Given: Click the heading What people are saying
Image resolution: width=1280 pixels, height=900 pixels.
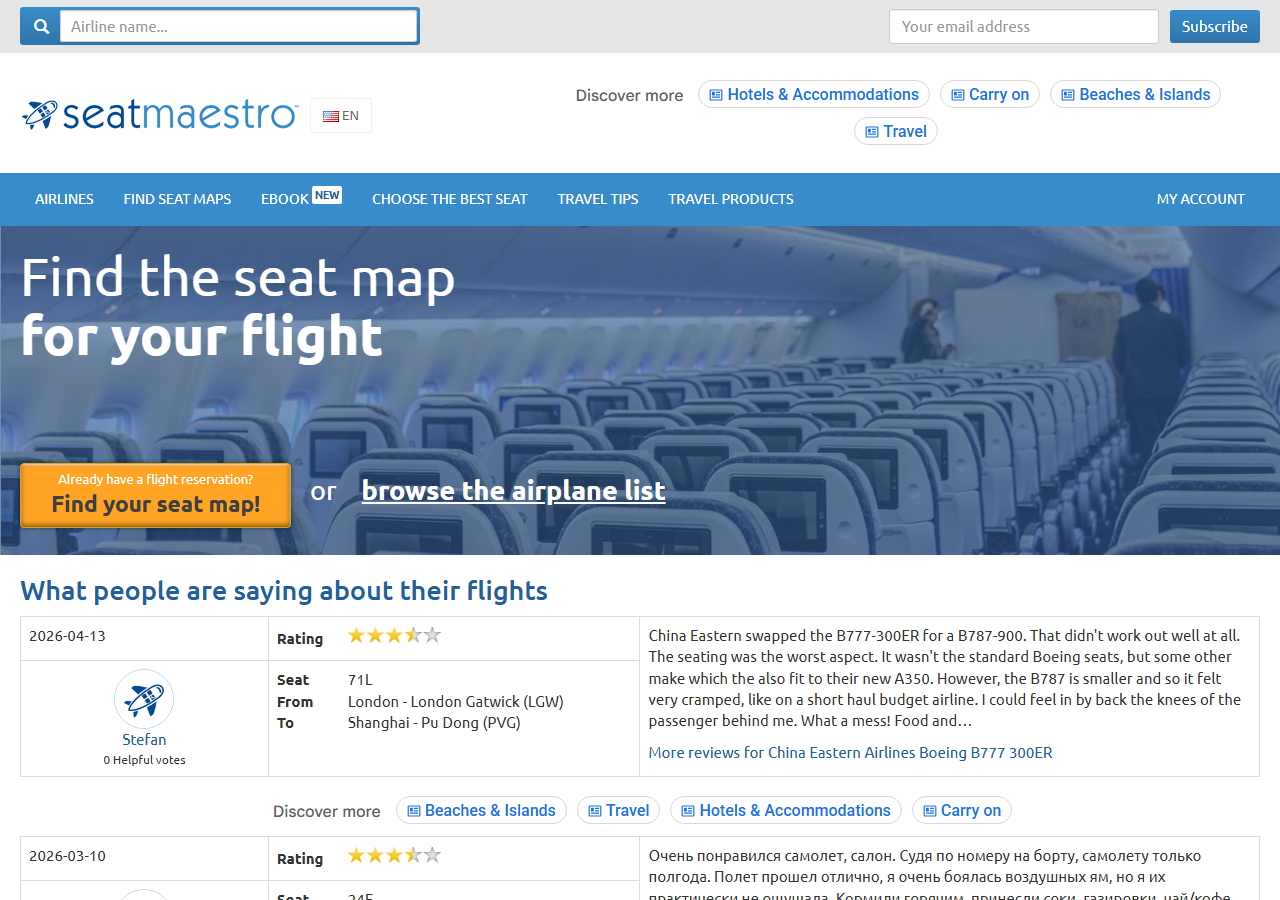Looking at the screenshot, I should (284, 591).
